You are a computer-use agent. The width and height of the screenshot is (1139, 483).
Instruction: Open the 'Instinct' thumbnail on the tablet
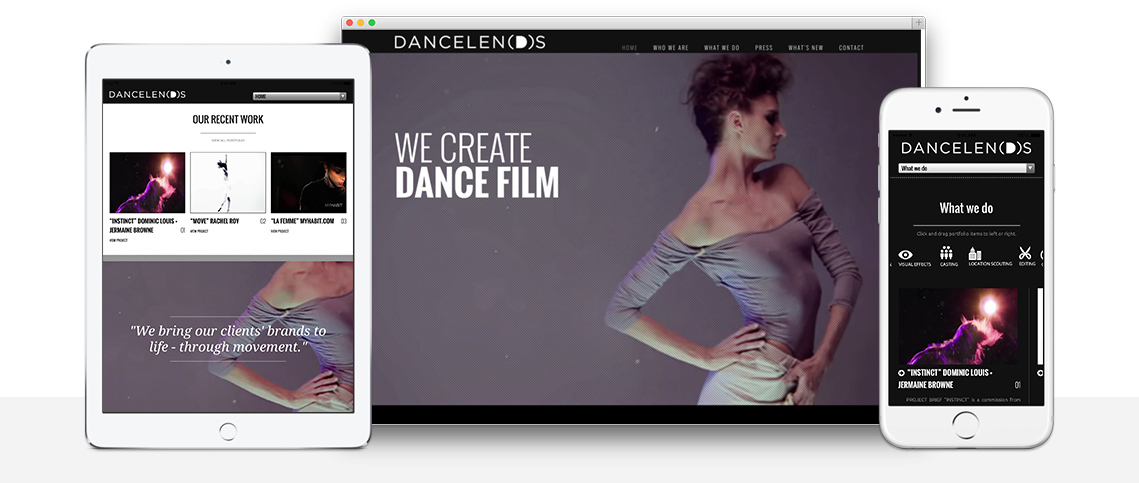click(147, 182)
